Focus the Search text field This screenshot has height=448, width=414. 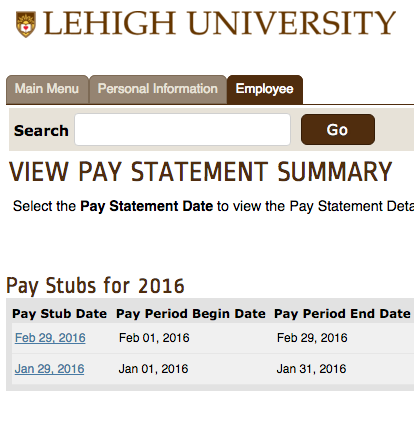point(182,130)
